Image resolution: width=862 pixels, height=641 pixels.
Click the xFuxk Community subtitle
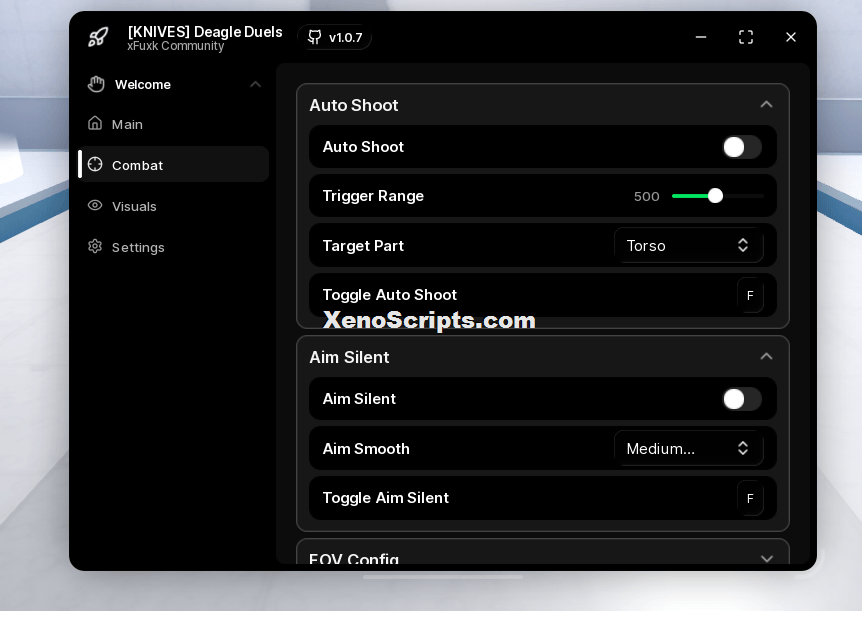(x=176, y=46)
